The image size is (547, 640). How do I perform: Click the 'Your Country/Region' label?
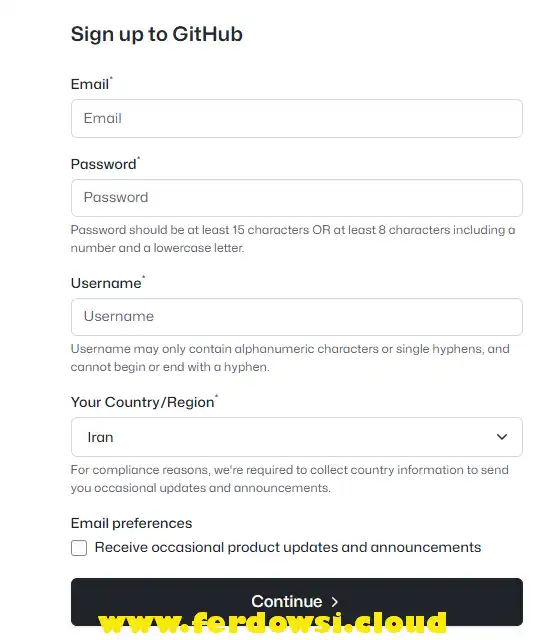pos(144,402)
